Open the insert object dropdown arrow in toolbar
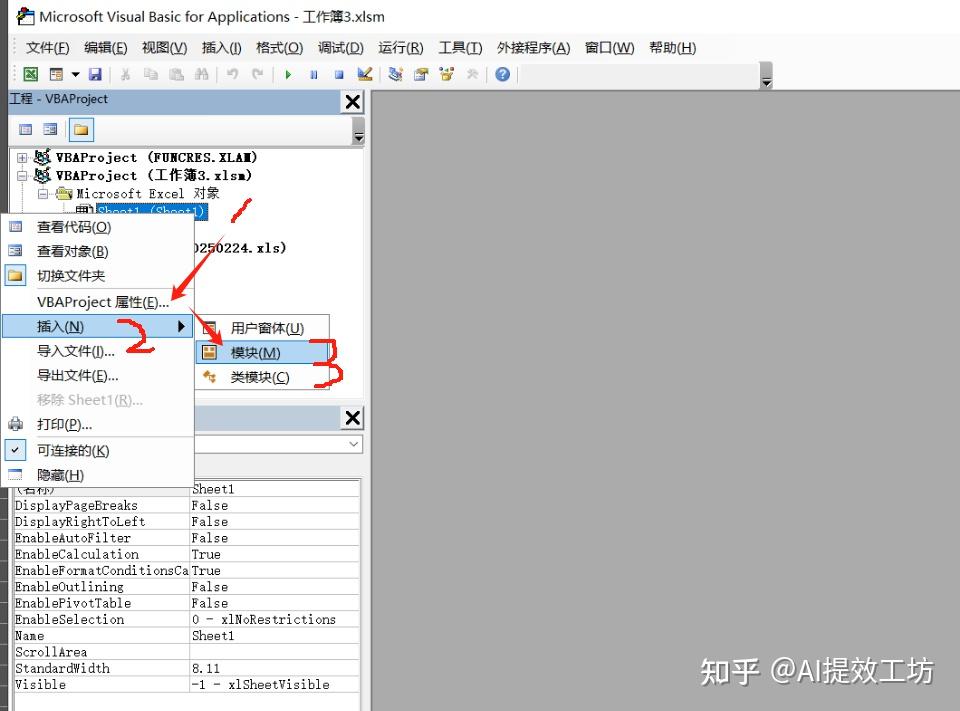Screen dimensions: 960x711 pos(75,74)
